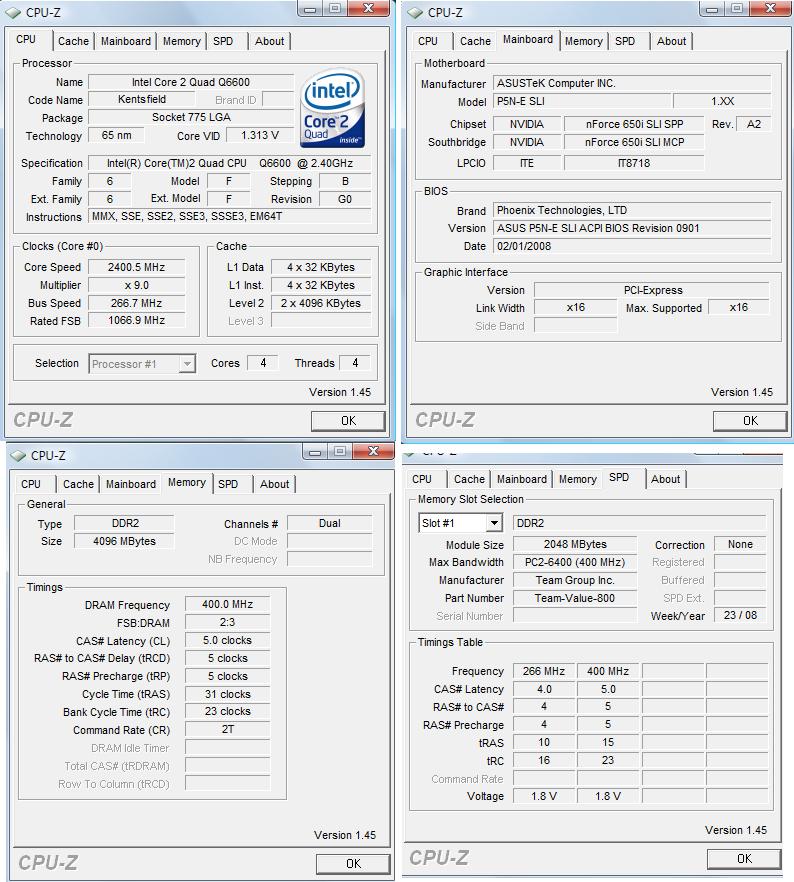Maximize the Mainboard tab window
The width and height of the screenshot is (794, 882).
tap(737, 8)
